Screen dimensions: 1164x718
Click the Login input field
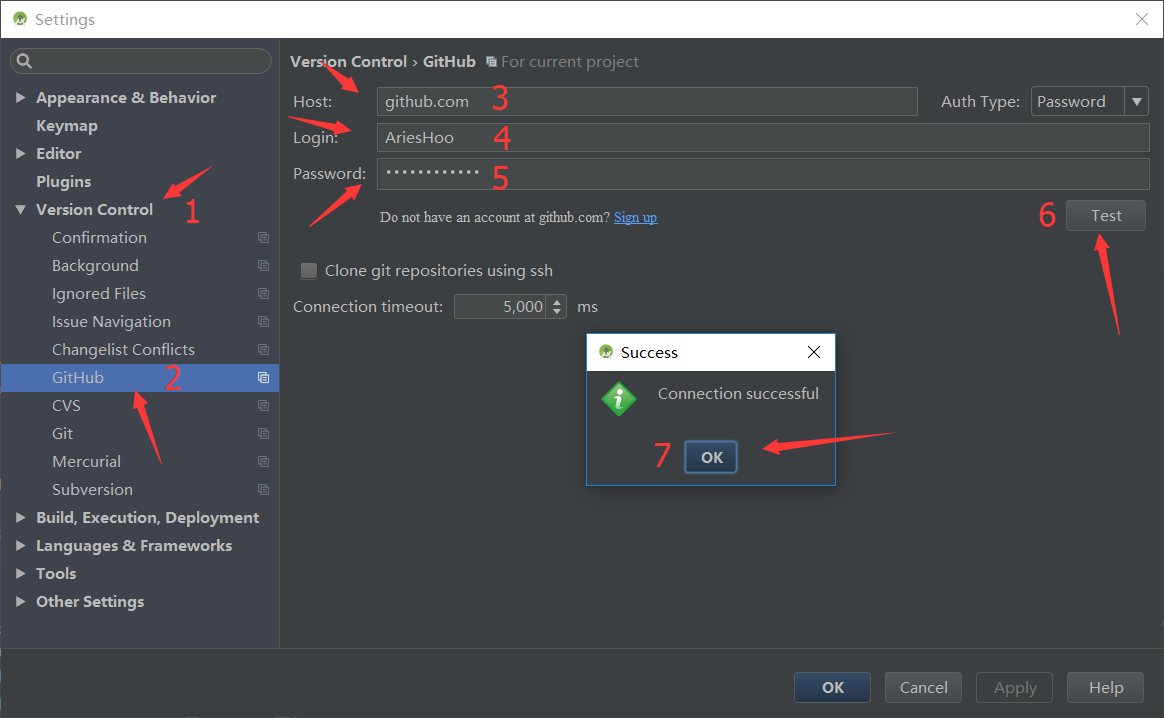pos(763,137)
